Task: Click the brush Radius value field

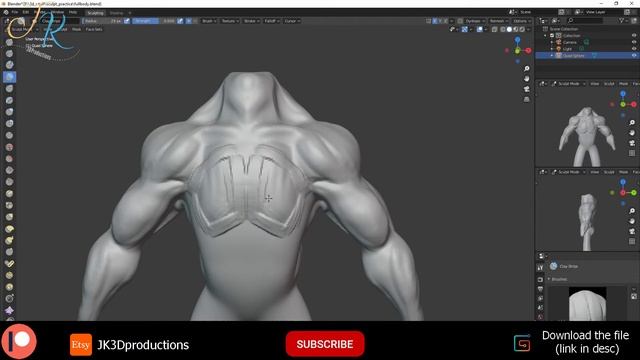Action: tap(102, 21)
